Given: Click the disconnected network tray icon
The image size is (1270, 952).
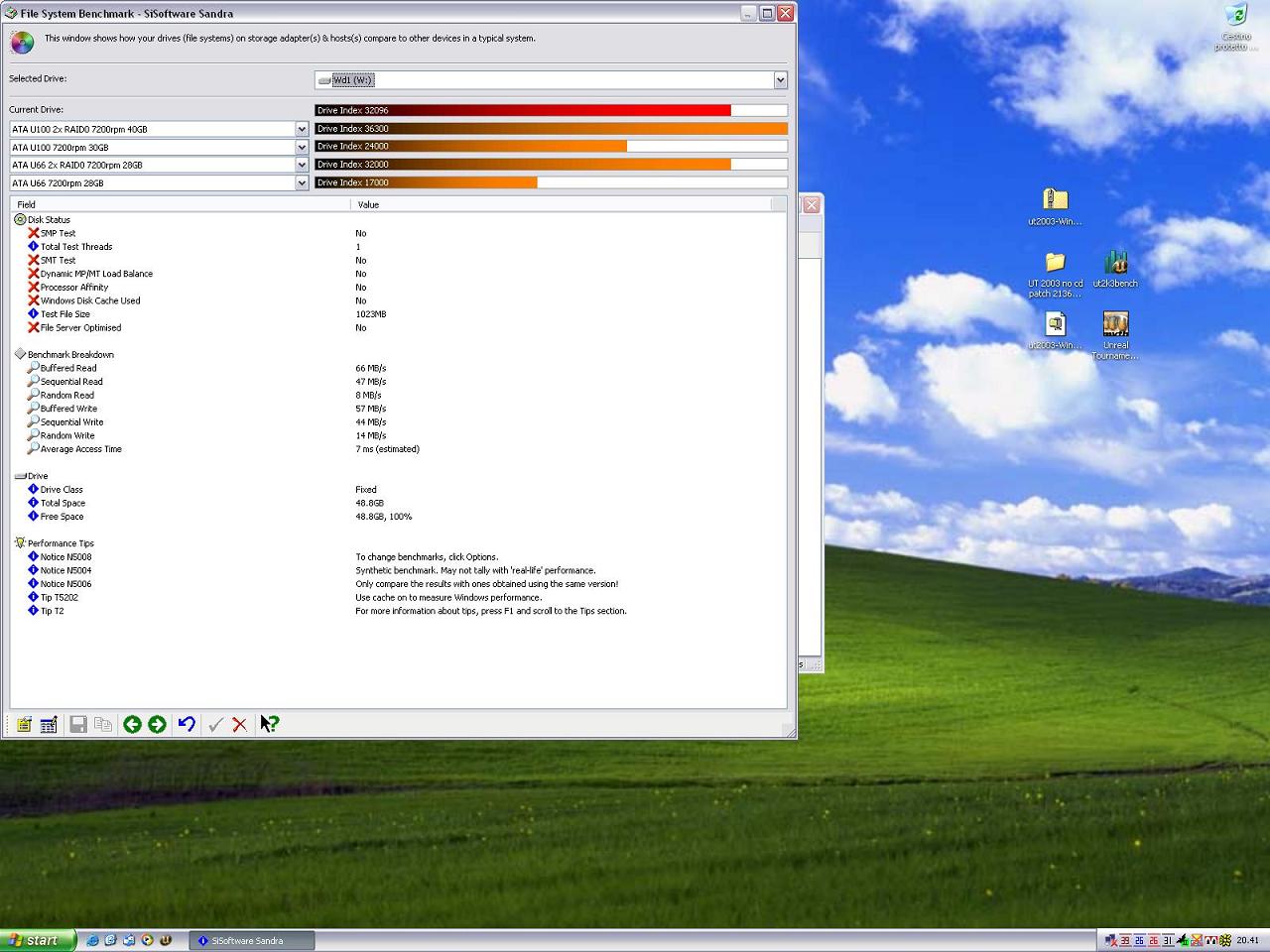Looking at the screenshot, I should (1112, 940).
